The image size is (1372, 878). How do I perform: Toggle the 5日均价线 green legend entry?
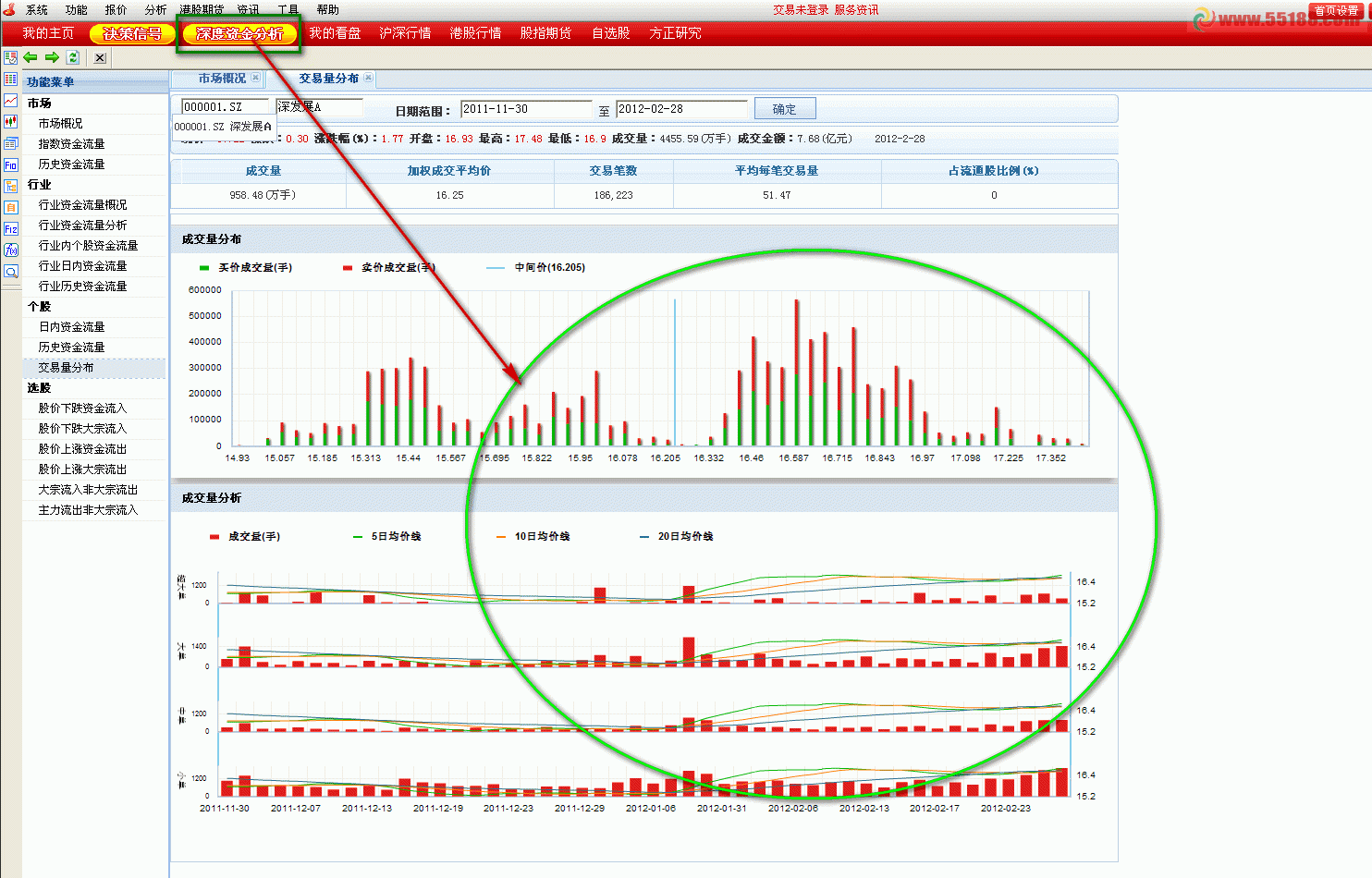coord(386,536)
